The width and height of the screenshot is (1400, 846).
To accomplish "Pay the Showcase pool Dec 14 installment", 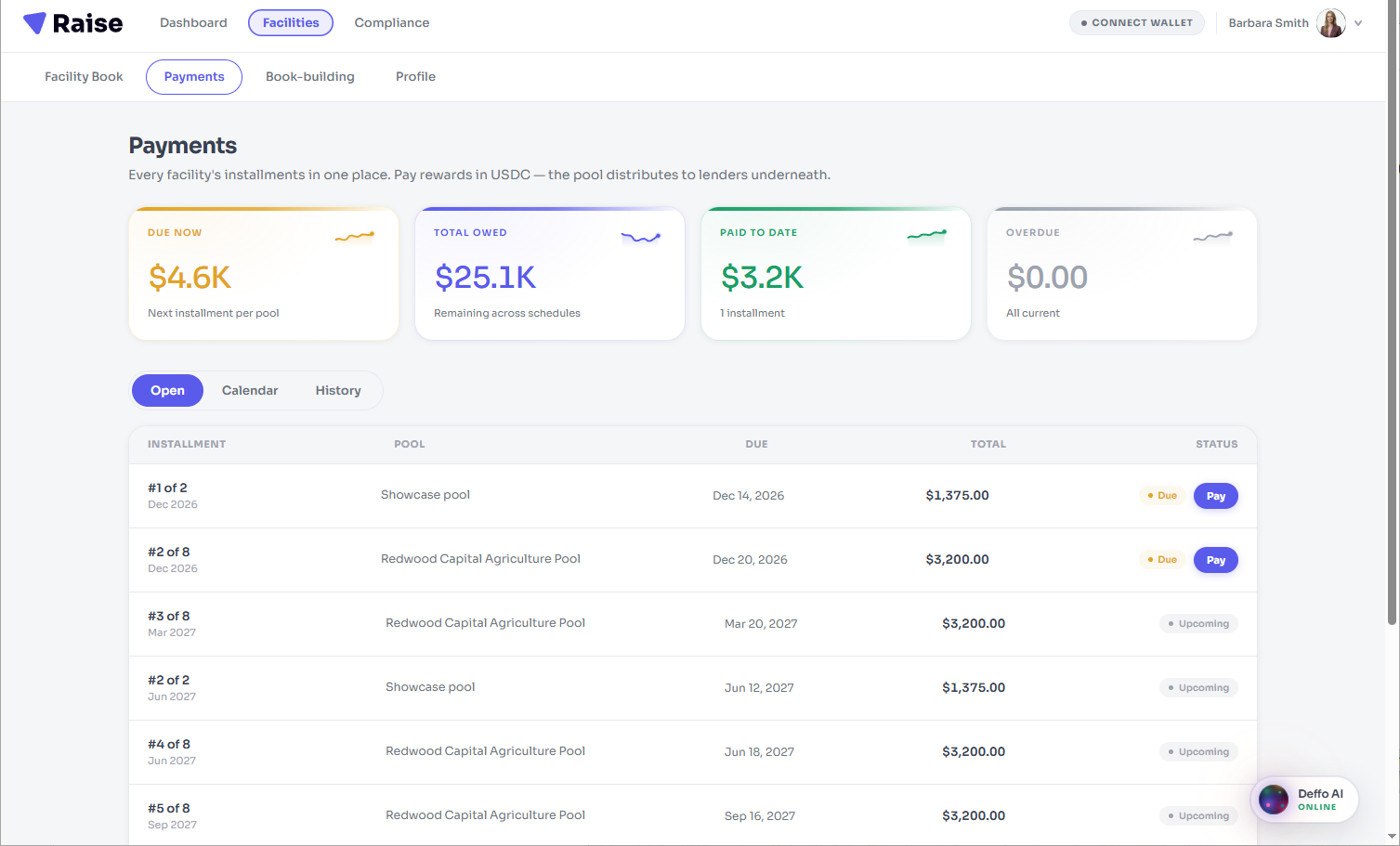I will (x=1216, y=496).
